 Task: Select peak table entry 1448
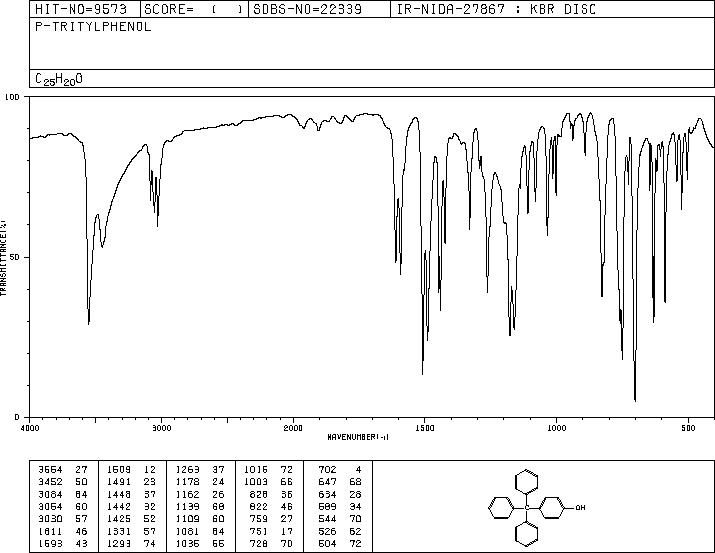click(x=119, y=494)
